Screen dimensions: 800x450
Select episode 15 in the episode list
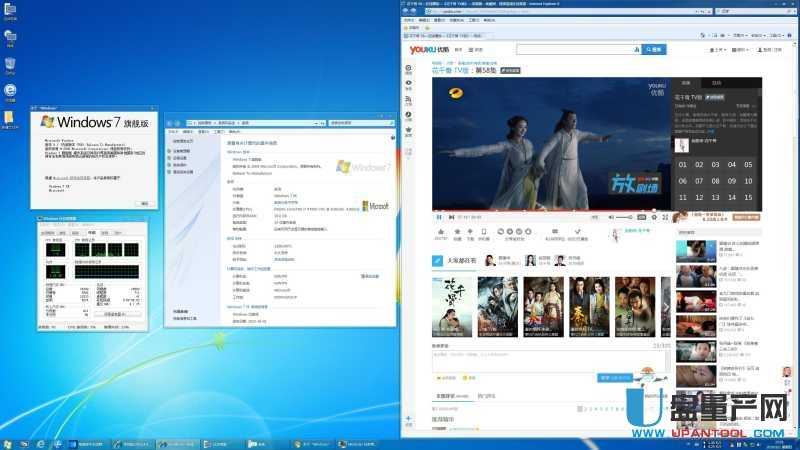point(748,197)
